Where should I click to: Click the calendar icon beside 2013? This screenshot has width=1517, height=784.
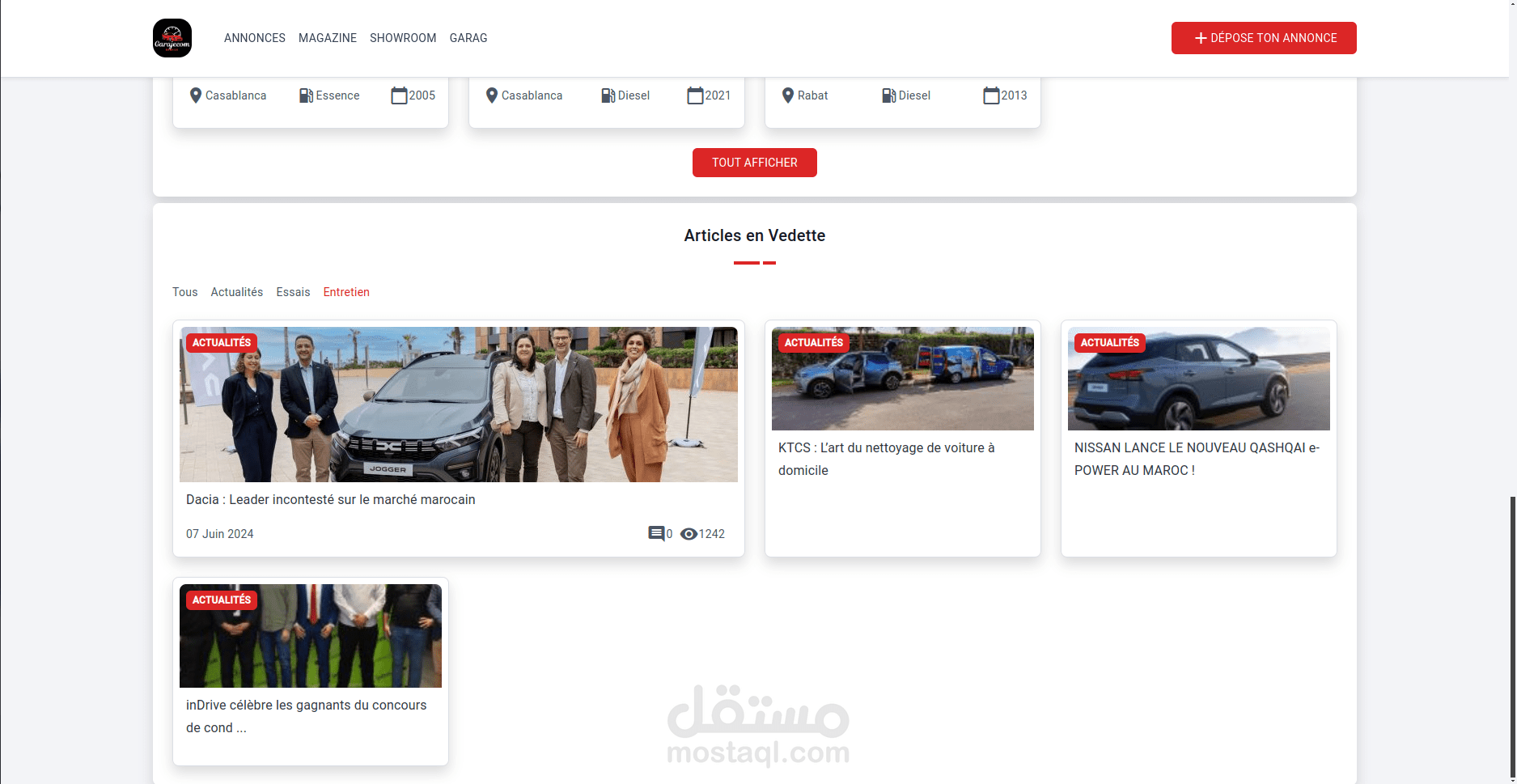click(991, 95)
